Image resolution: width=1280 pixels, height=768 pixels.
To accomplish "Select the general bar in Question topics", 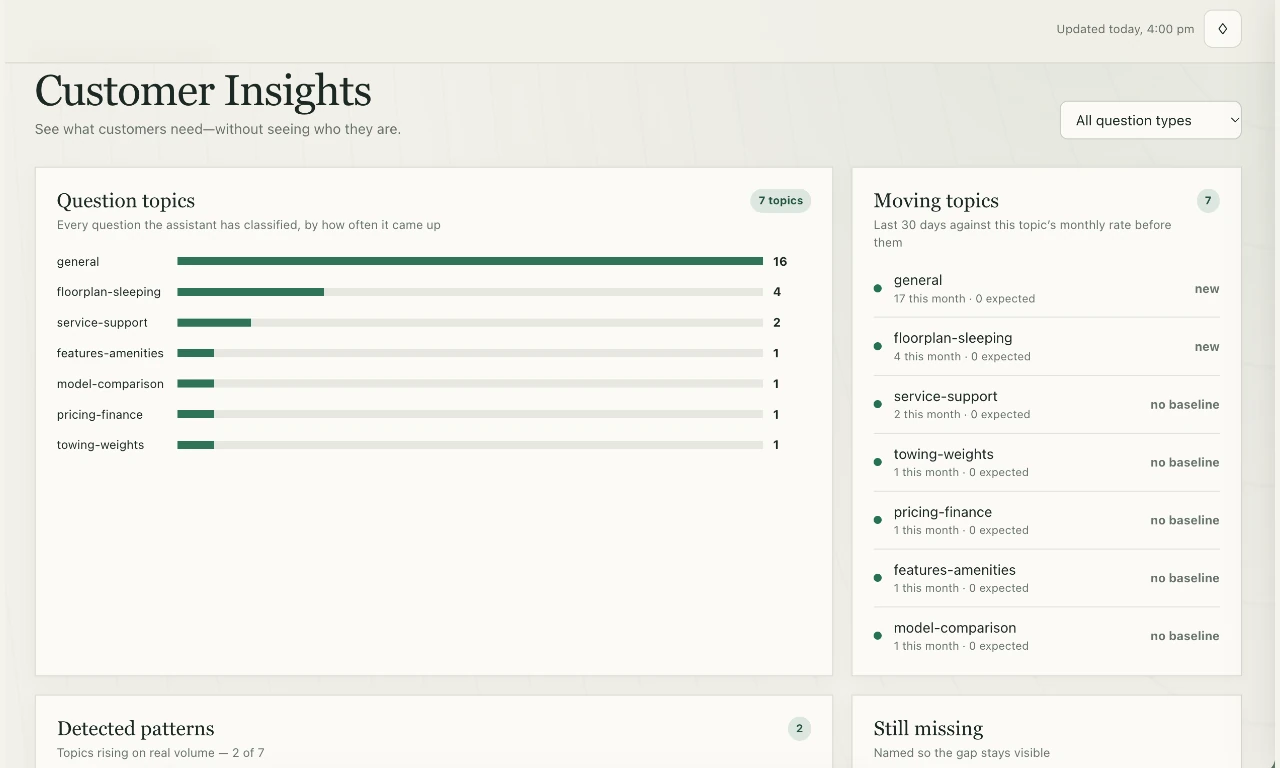I will pos(470,261).
